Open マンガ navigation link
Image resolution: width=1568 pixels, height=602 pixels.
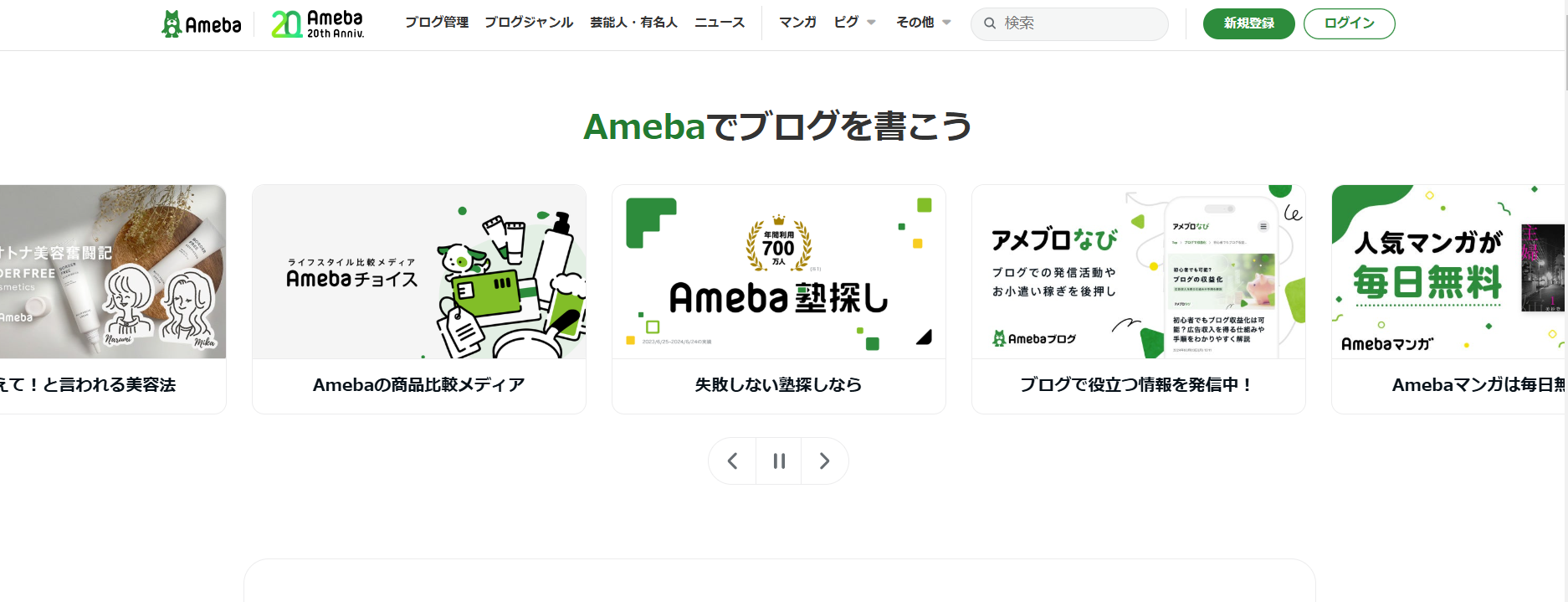tap(797, 23)
